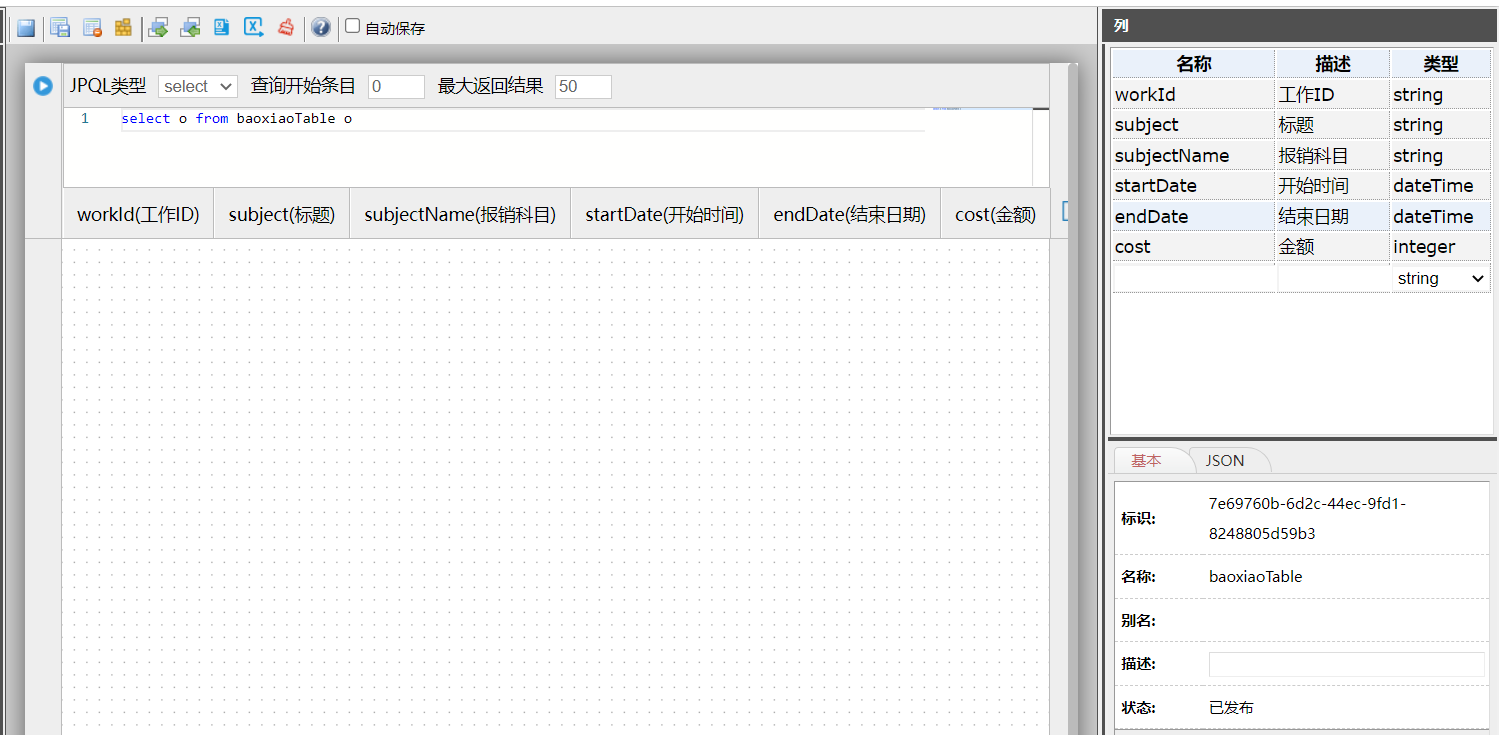Viewport: 1499px width, 735px height.
Task: Select the cost(金额) column header
Action: pyautogui.click(x=996, y=214)
